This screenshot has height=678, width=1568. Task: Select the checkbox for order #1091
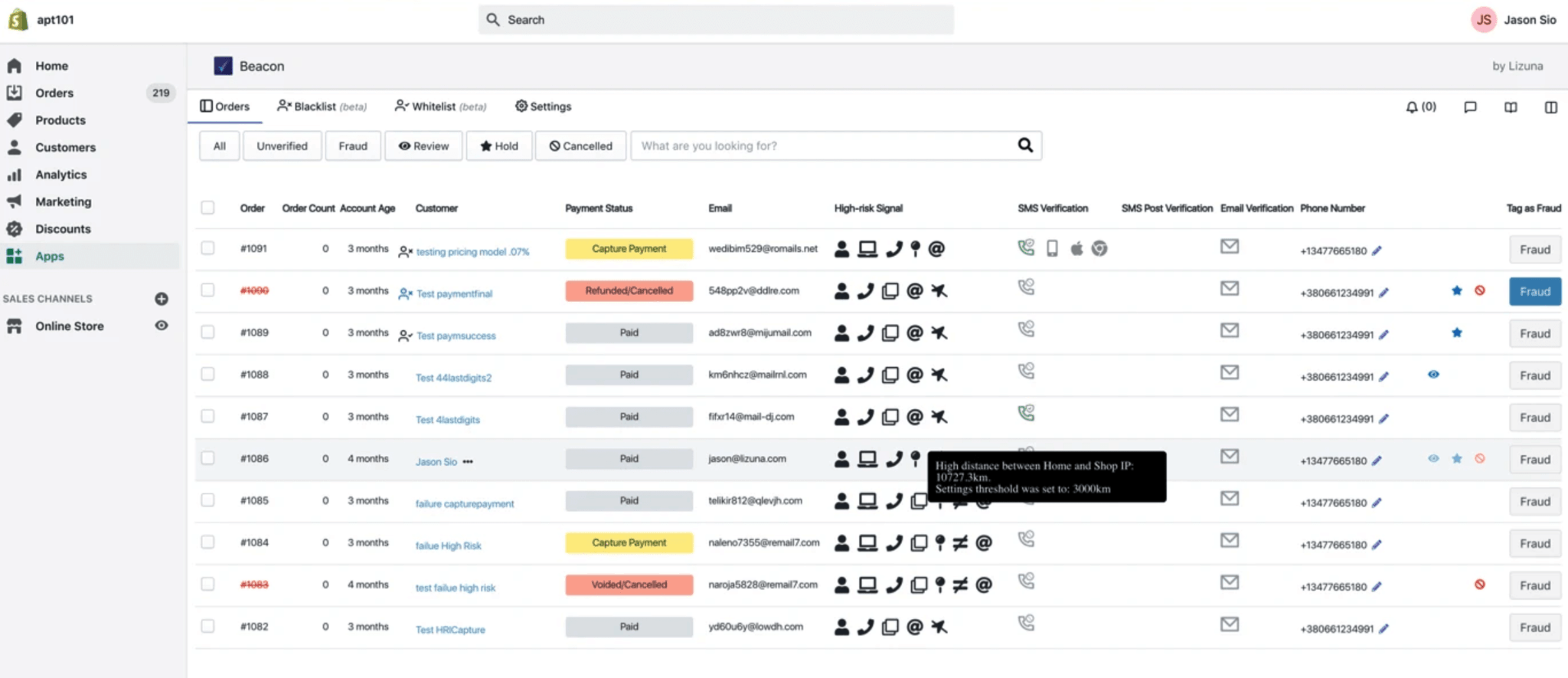pyautogui.click(x=207, y=248)
